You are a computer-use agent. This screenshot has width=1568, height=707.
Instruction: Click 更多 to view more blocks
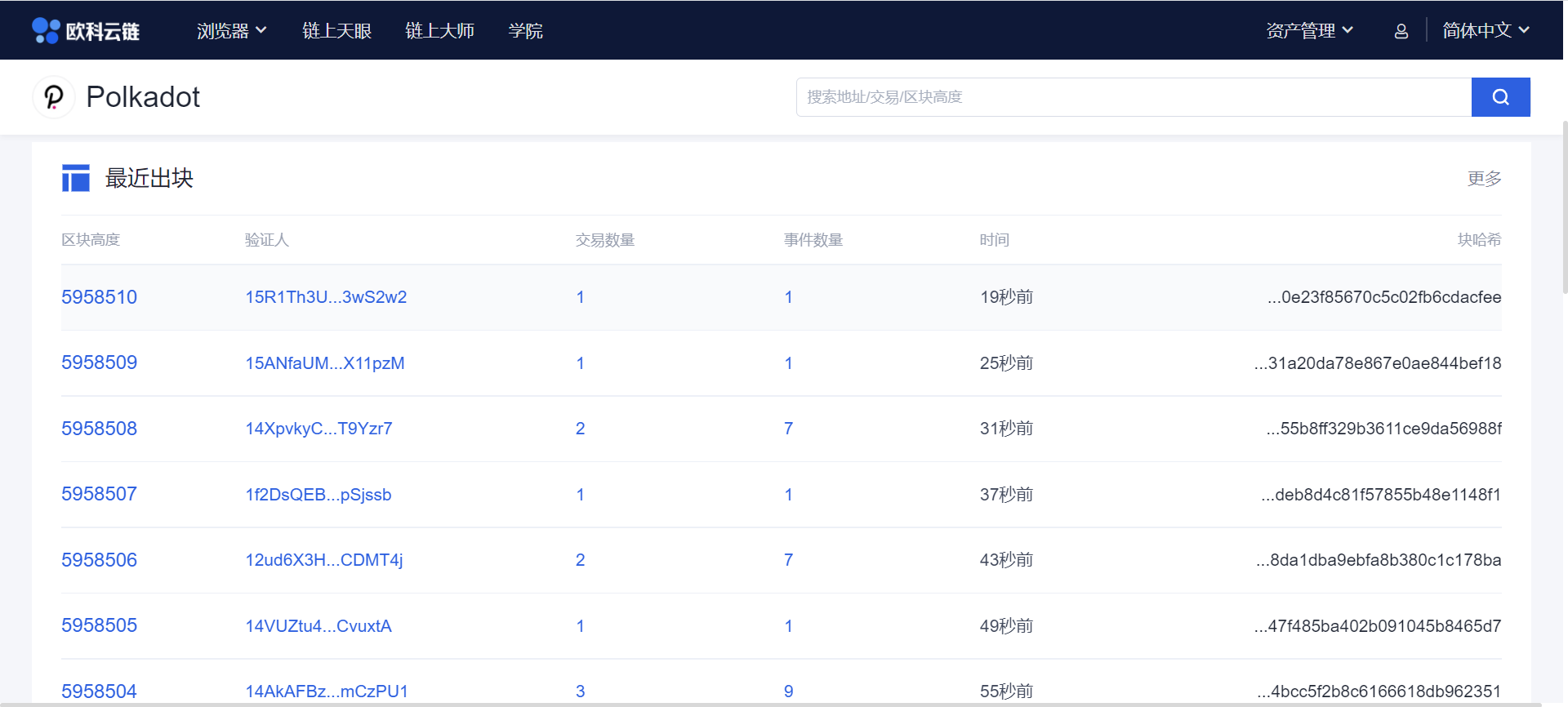coord(1484,178)
